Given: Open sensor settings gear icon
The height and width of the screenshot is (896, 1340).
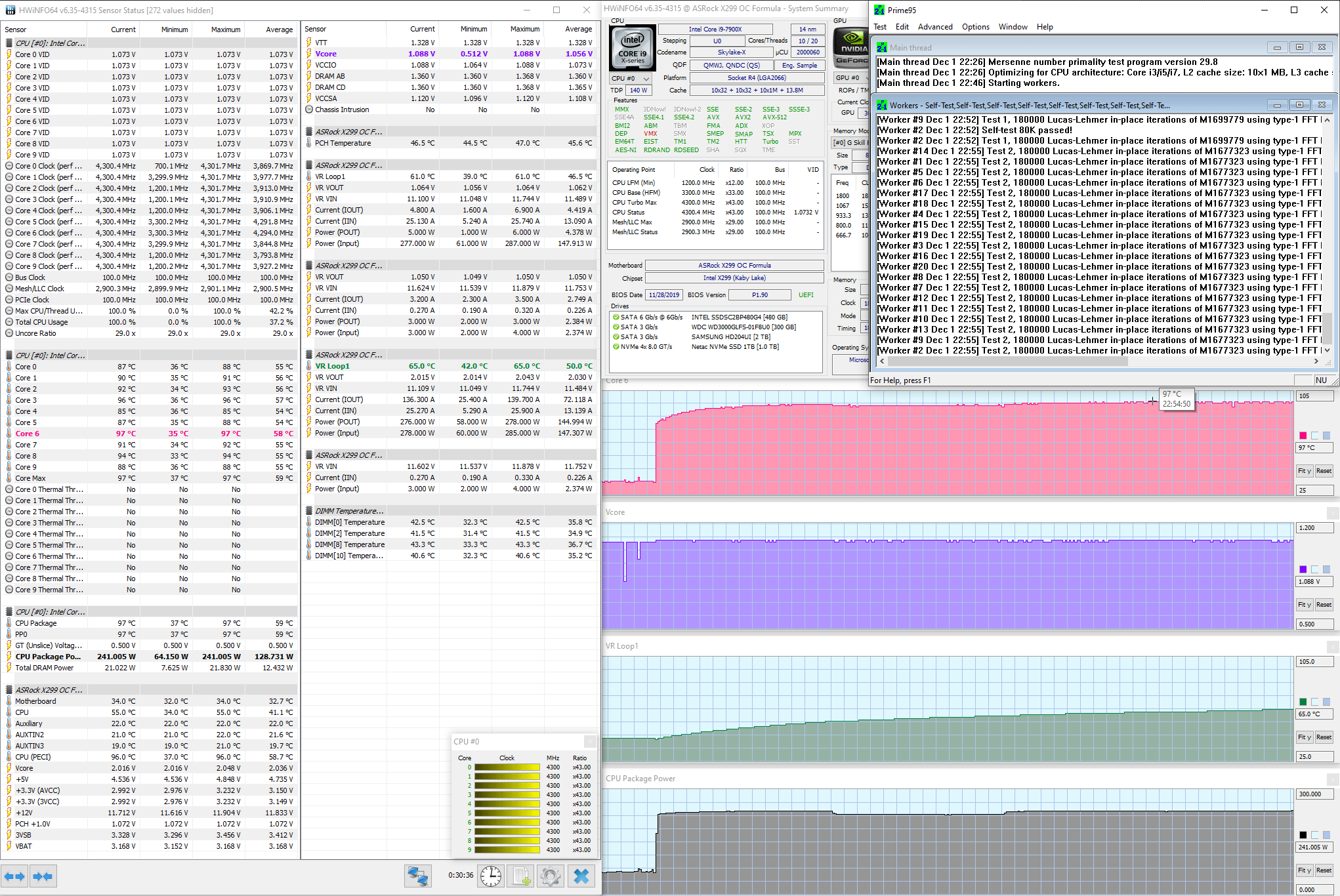Looking at the screenshot, I should (x=551, y=876).
